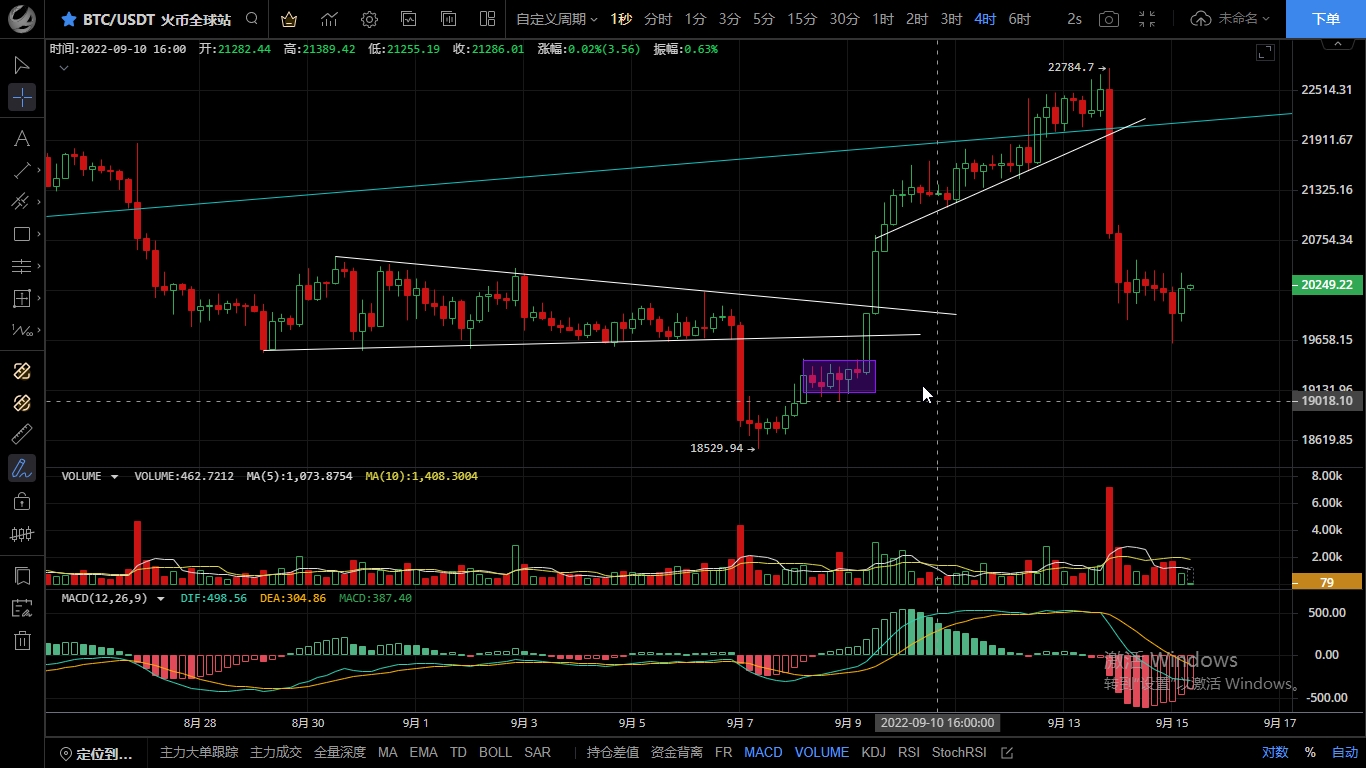Click the 主力大单跟踪 button

(199, 753)
